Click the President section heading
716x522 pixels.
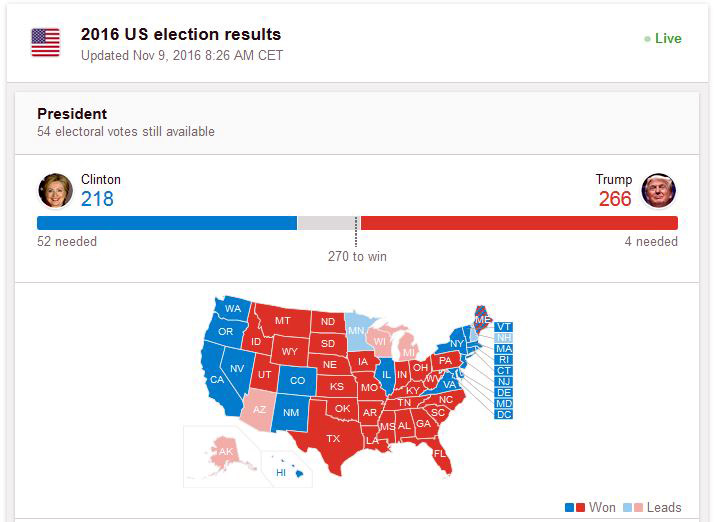(x=72, y=114)
